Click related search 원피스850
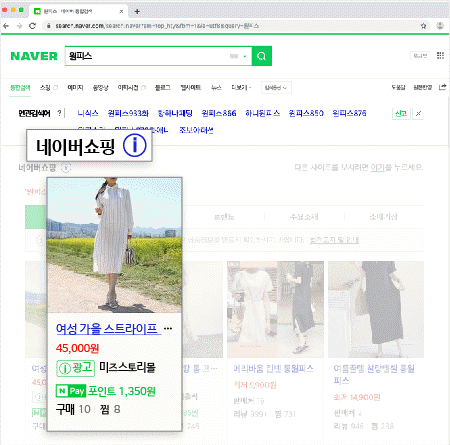 (306, 113)
